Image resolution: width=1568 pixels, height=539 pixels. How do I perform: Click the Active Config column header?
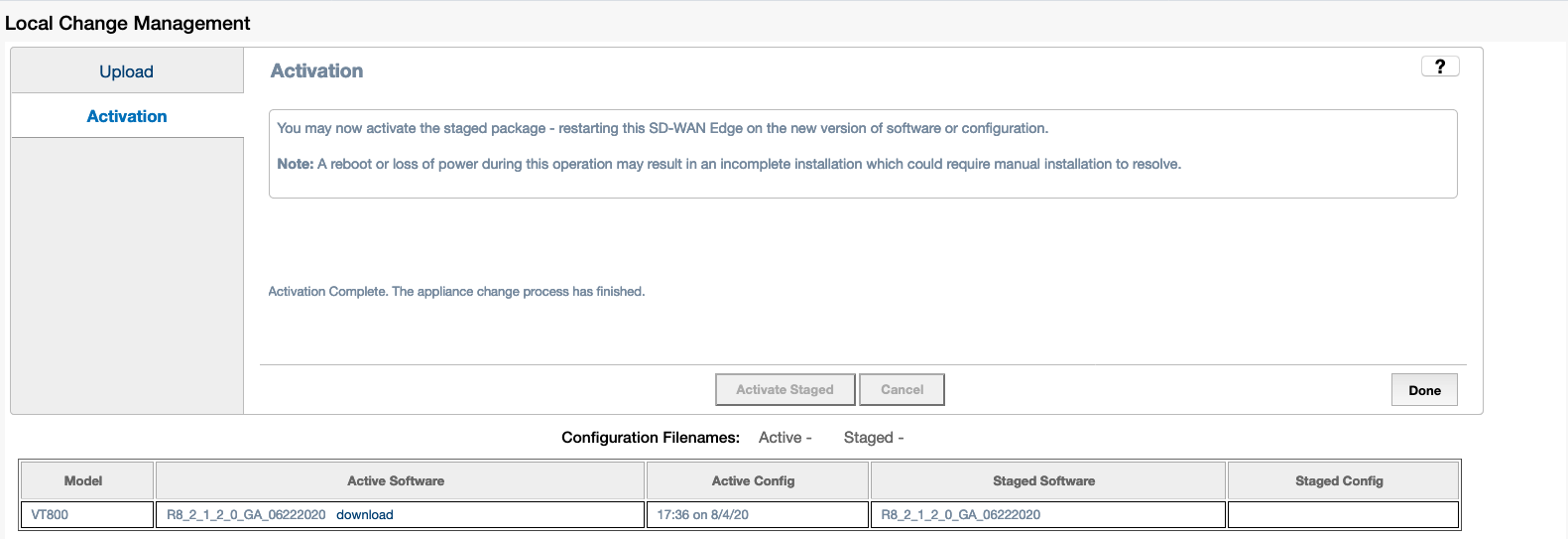coord(753,481)
